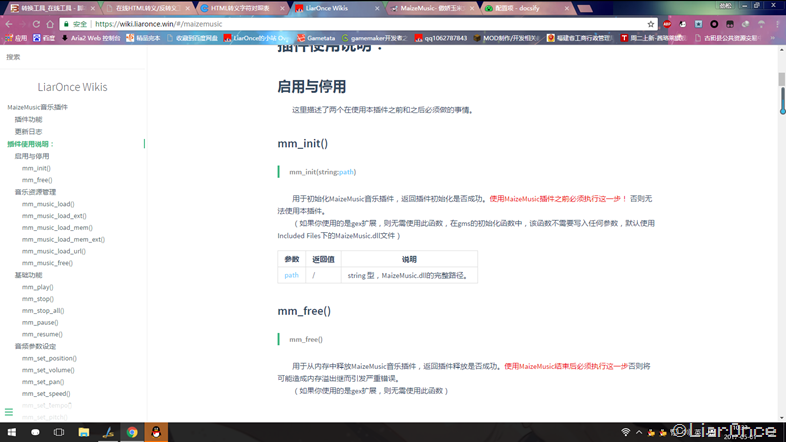The image size is (786, 442).
Task: Switch to the MaizeMusic browser tab
Action: (x=432, y=9)
